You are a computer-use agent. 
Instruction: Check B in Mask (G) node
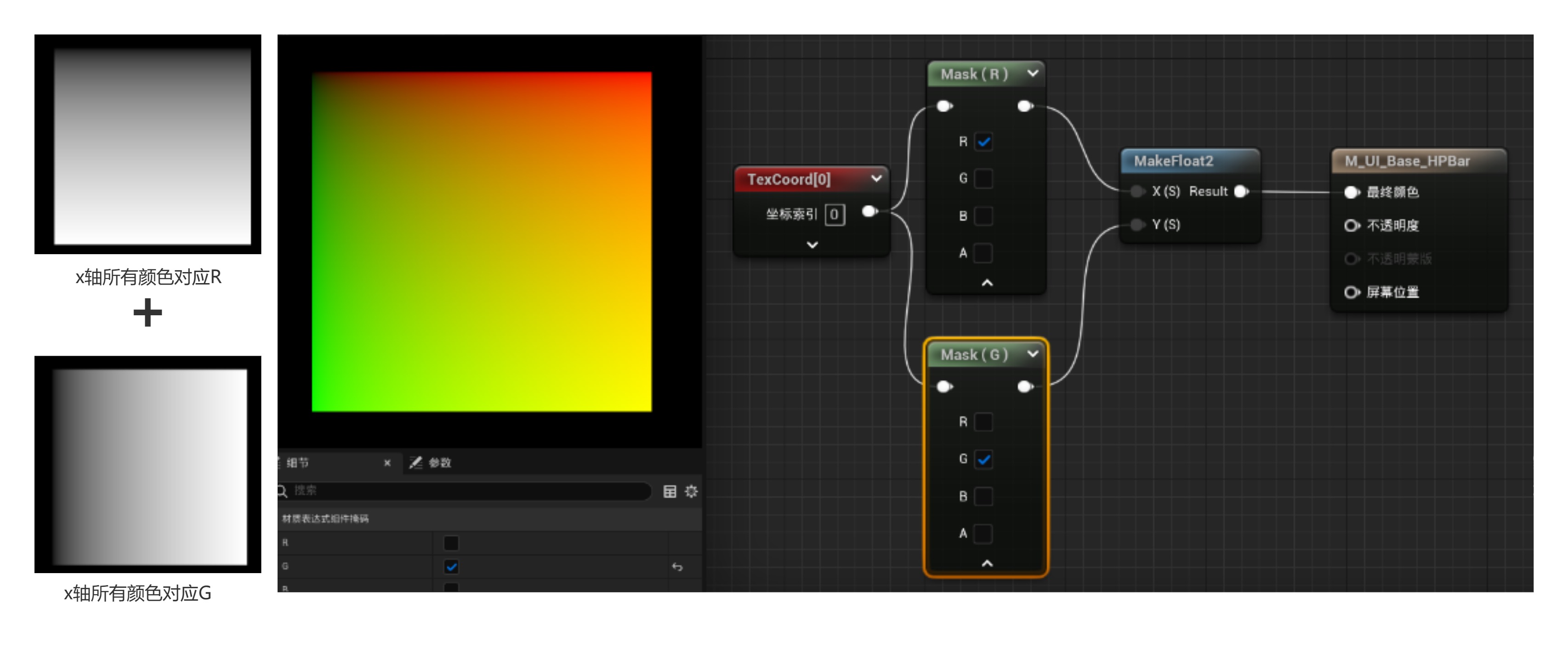pos(983,497)
